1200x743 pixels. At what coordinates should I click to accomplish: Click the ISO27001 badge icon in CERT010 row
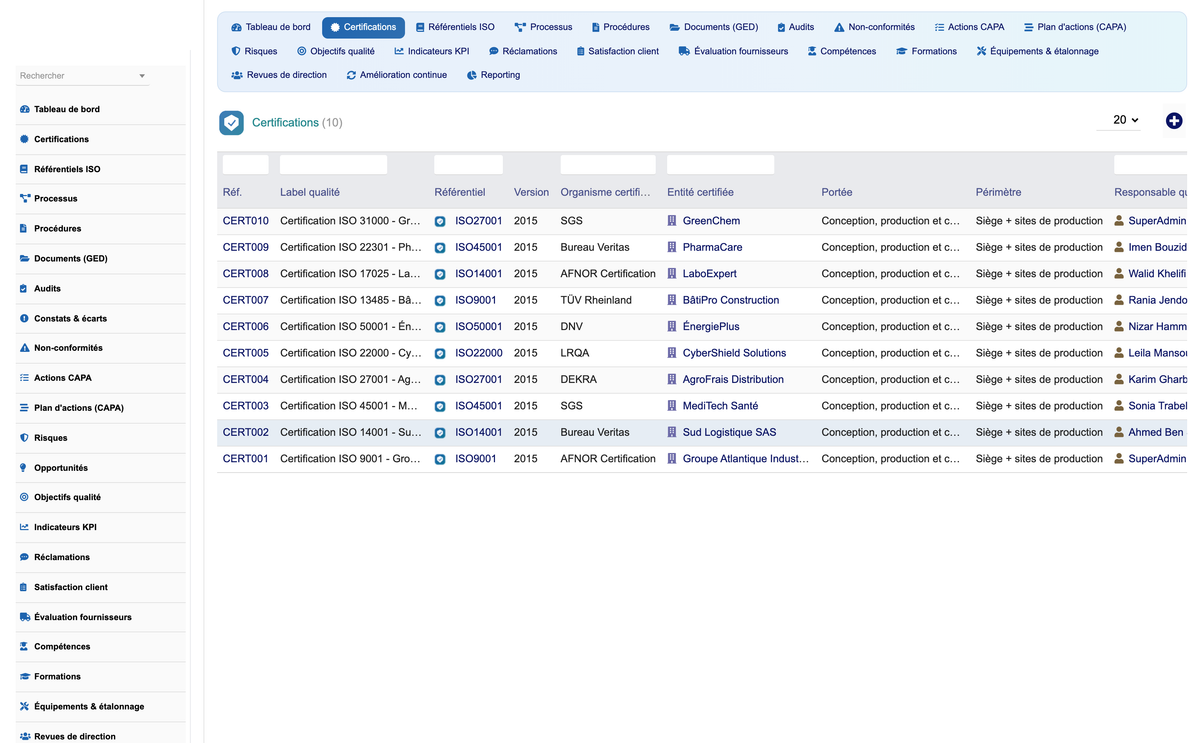pyautogui.click(x=440, y=221)
